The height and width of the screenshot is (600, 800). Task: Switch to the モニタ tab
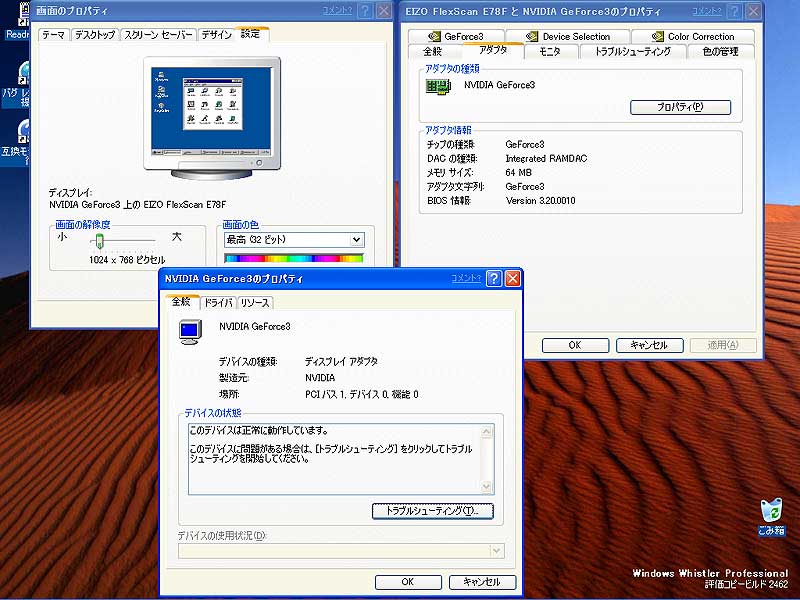pyautogui.click(x=550, y=52)
